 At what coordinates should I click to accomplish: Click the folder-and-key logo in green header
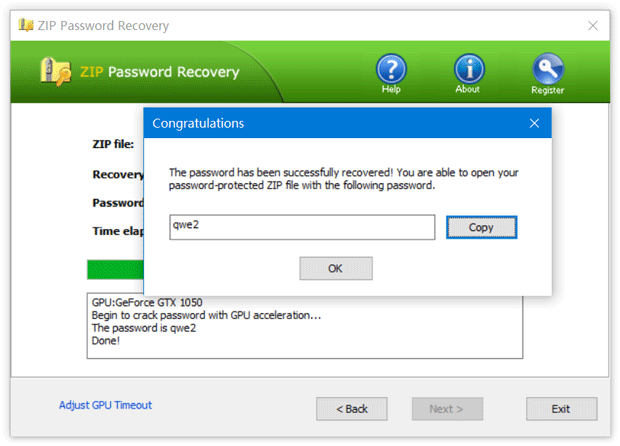tap(58, 72)
